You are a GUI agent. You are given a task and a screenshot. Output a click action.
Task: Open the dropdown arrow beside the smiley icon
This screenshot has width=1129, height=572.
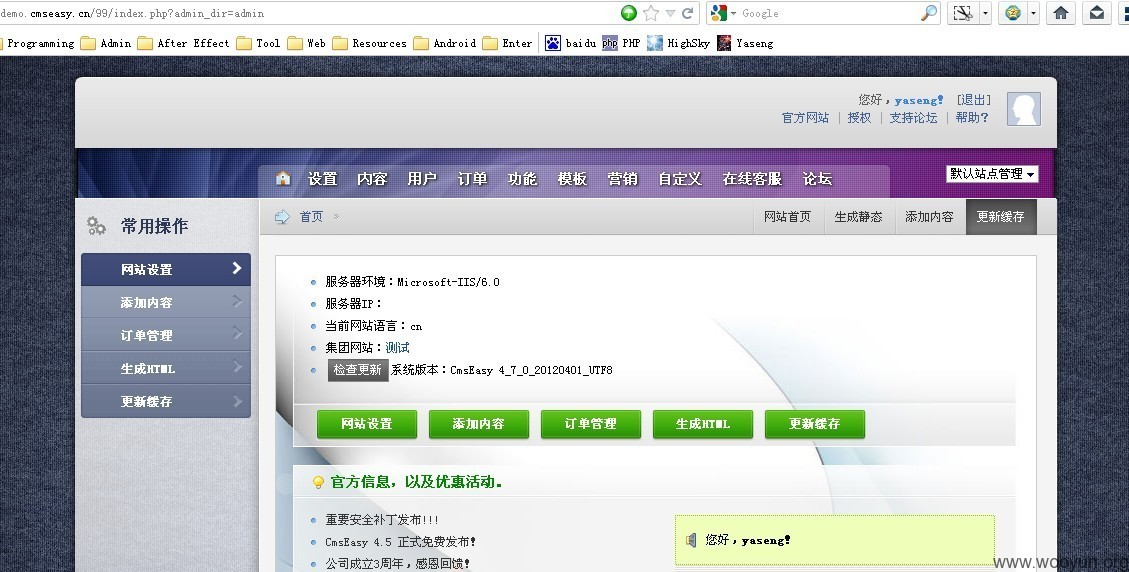point(1033,13)
